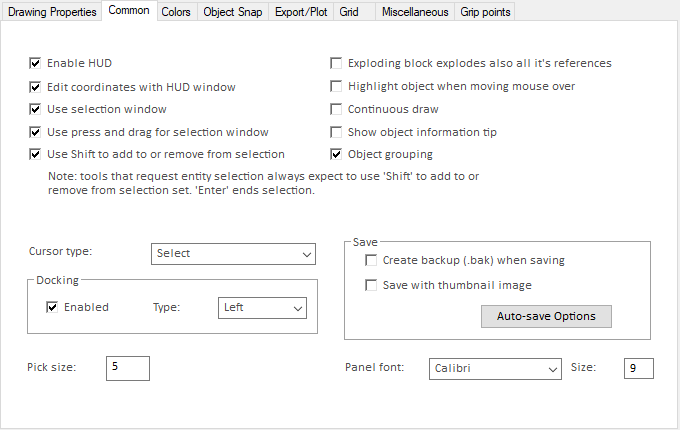Switch to the Miscellaneous tab
This screenshot has height=430, width=680.
pyautogui.click(x=415, y=11)
